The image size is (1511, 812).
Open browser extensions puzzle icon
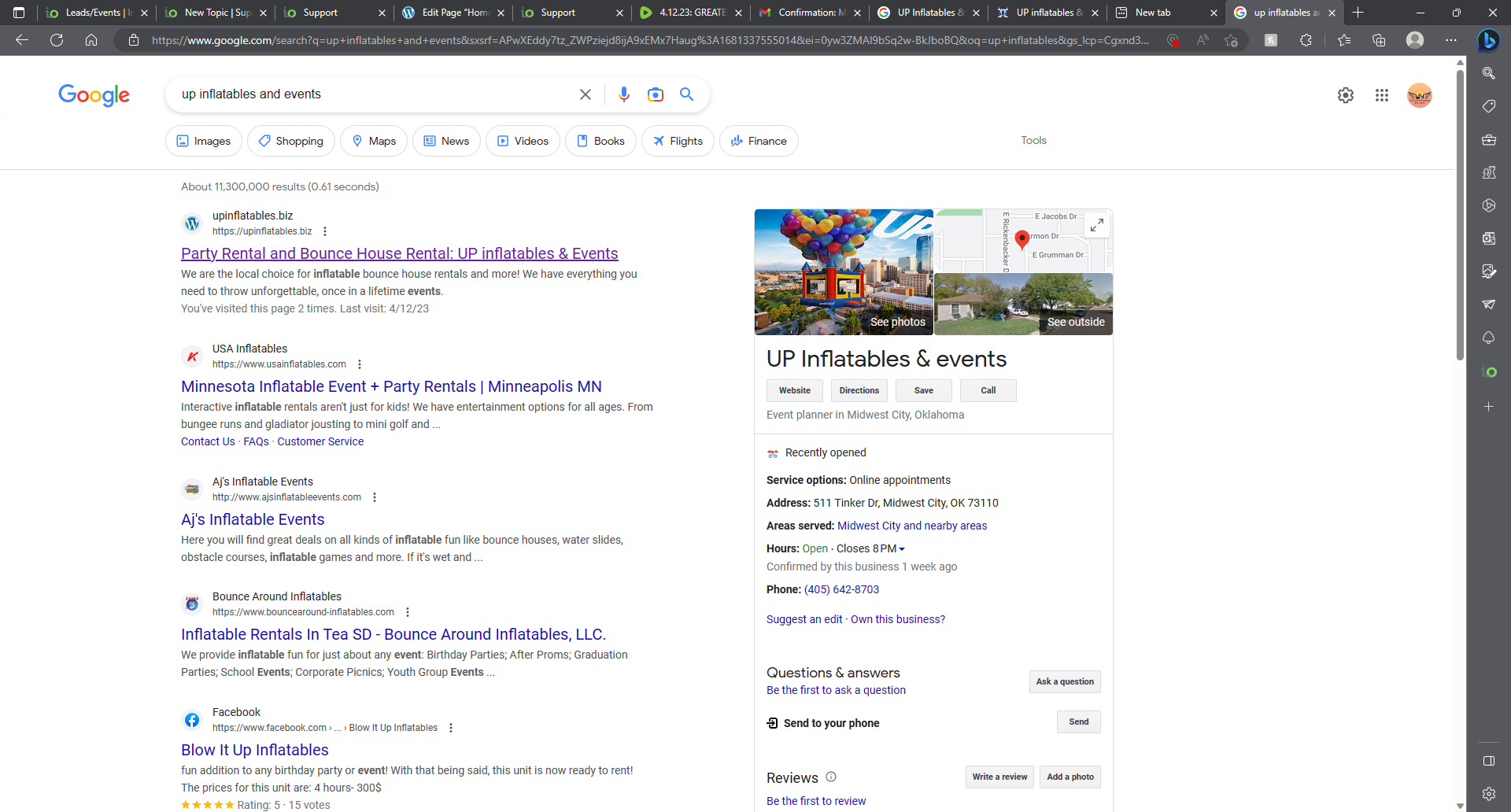coord(1306,40)
